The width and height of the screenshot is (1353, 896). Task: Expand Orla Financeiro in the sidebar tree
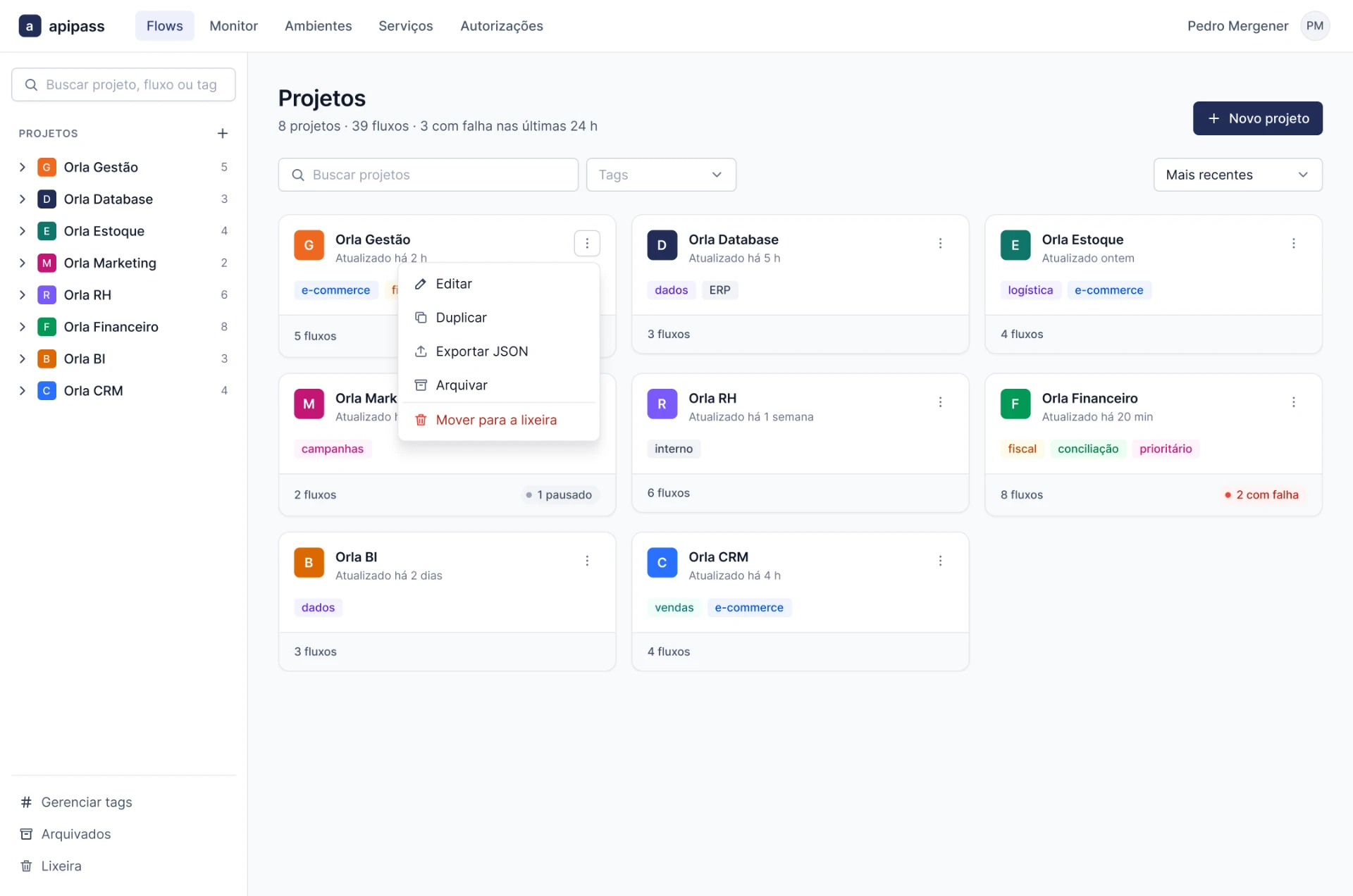click(x=23, y=327)
